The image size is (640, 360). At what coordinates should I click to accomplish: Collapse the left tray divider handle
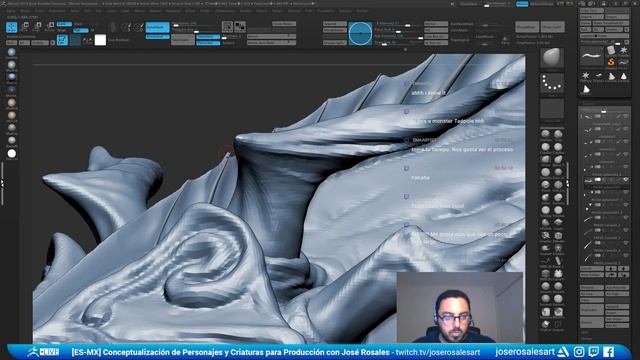tap(2, 184)
